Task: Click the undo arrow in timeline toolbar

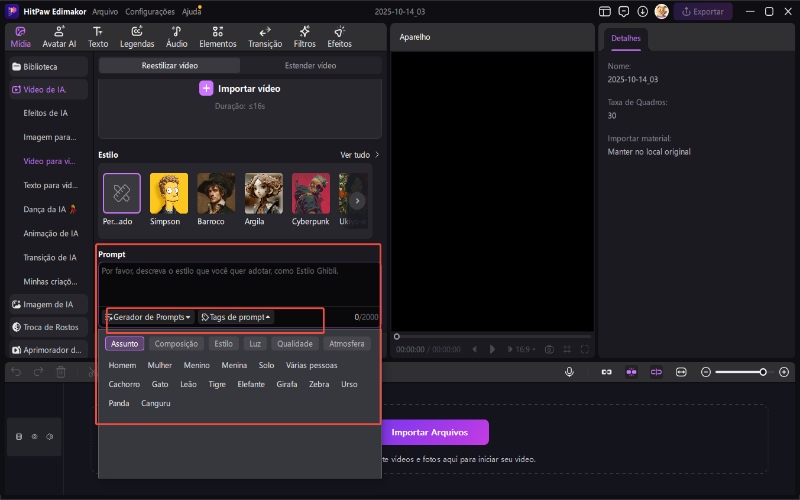Action: click(x=16, y=372)
